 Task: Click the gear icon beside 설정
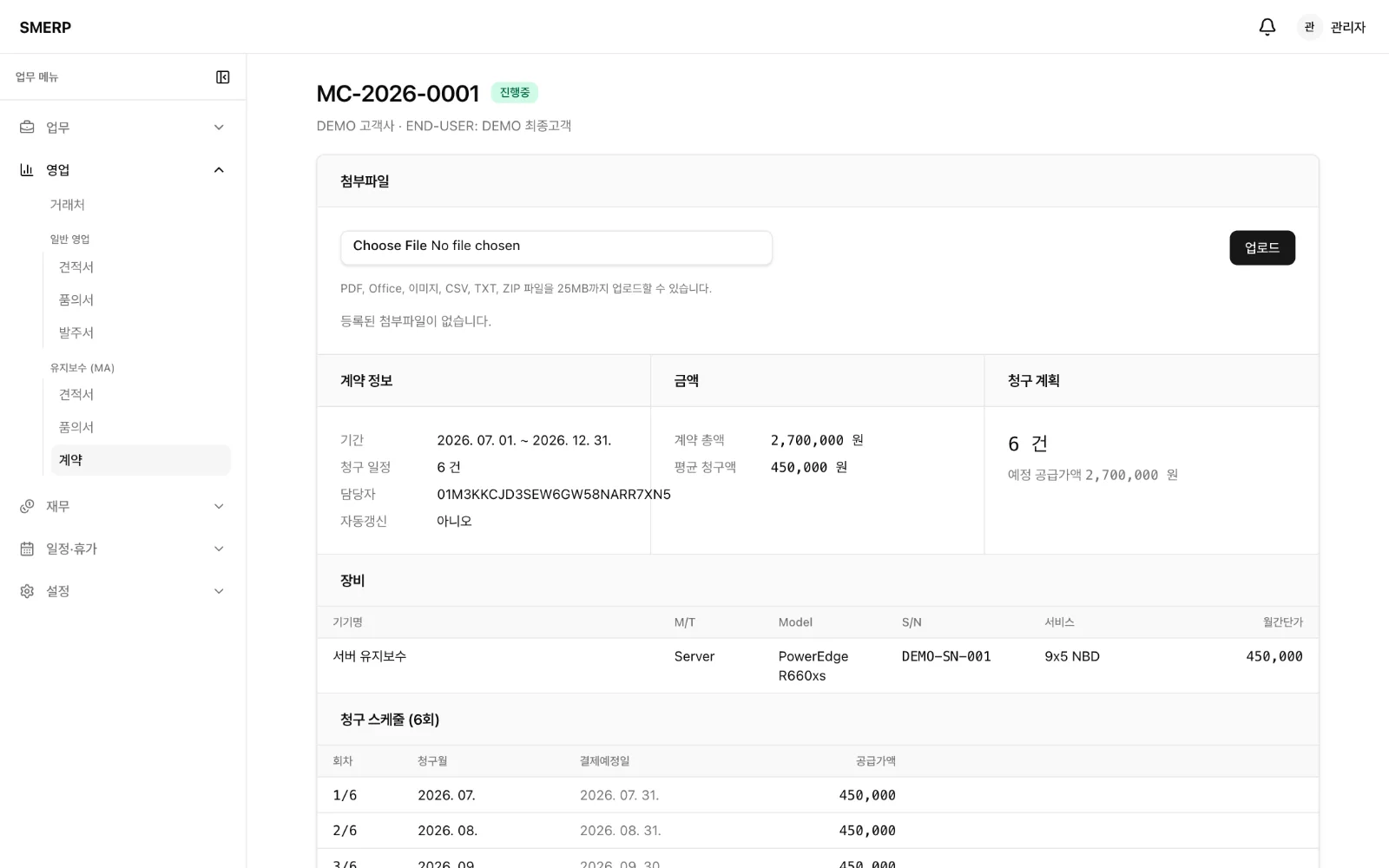pos(27,591)
